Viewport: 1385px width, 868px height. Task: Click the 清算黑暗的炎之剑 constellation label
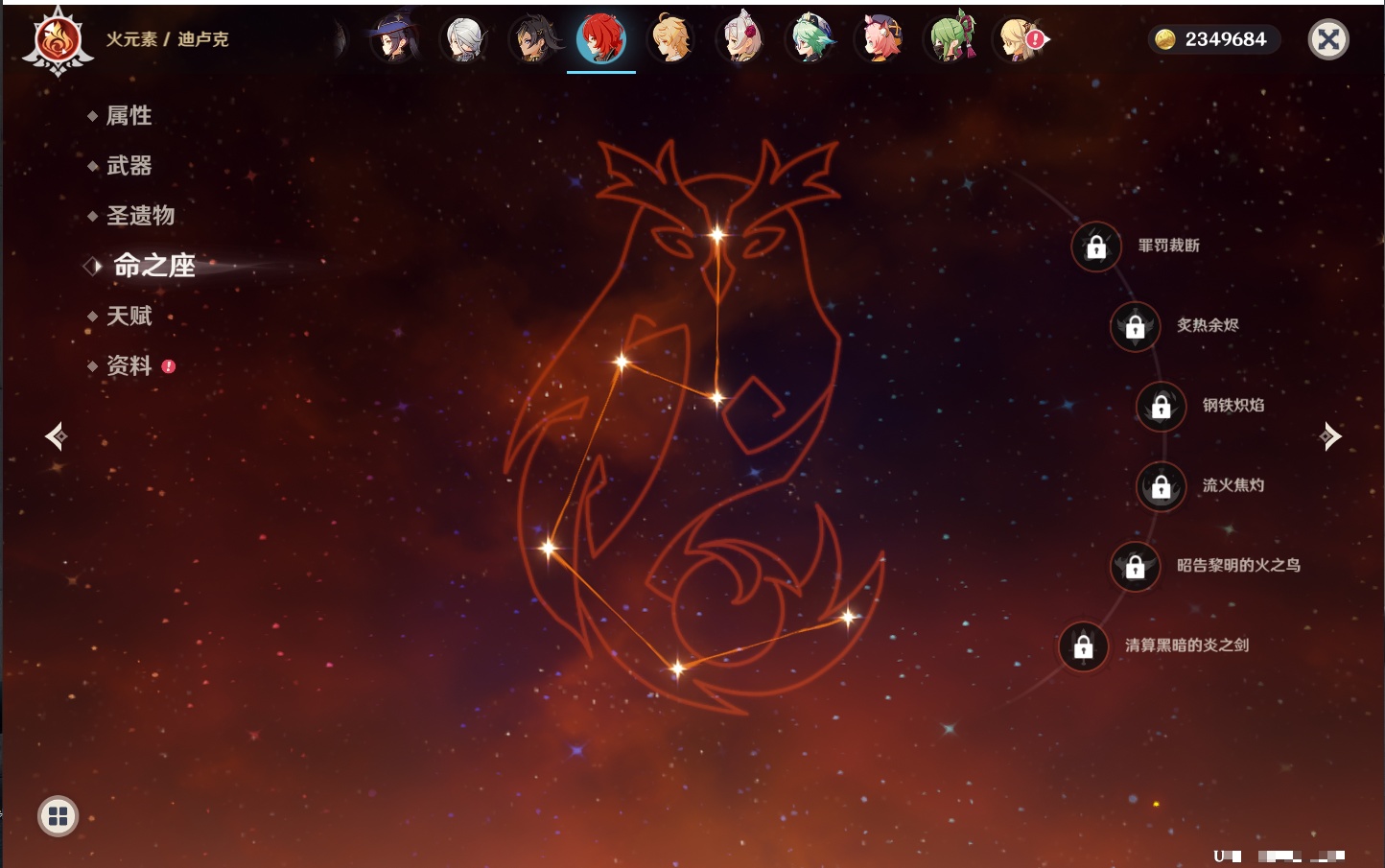pos(1186,645)
